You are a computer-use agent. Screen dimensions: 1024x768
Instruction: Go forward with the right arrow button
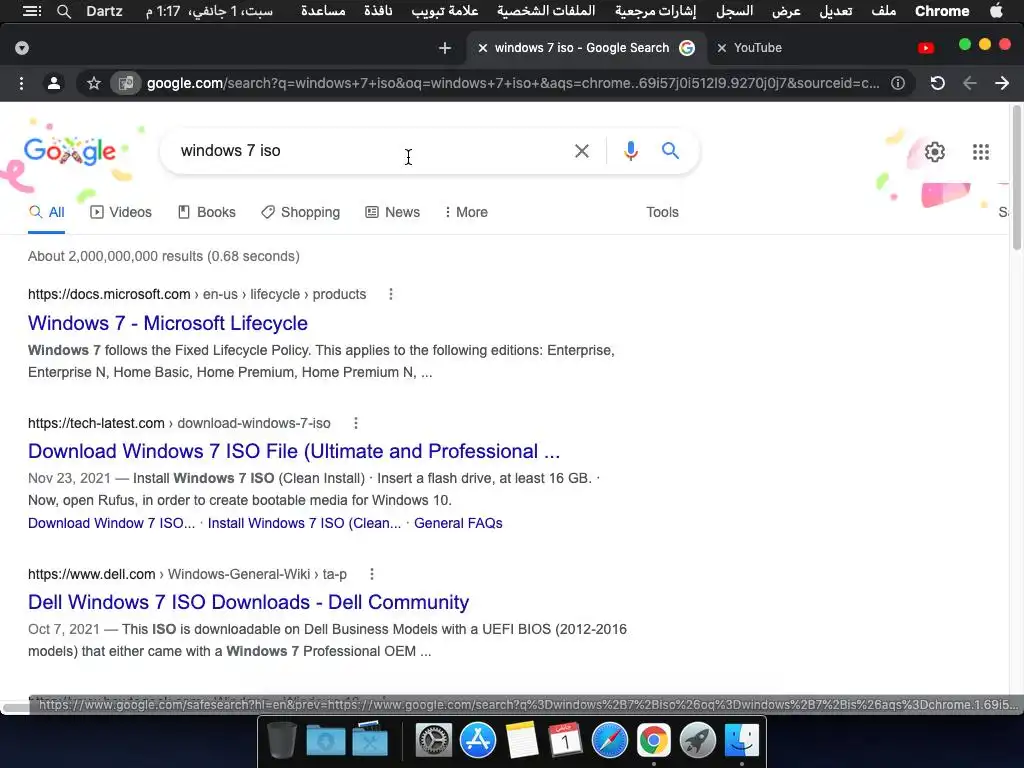pyautogui.click(x=1002, y=83)
